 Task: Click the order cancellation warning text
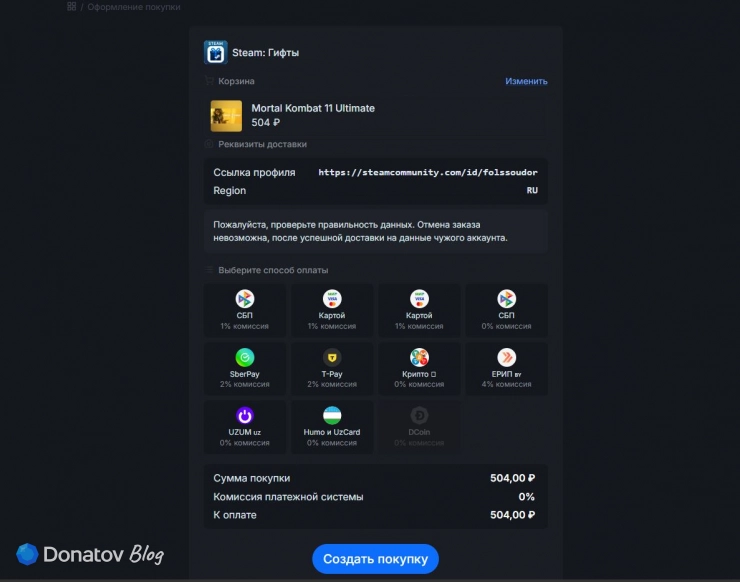pos(361,231)
